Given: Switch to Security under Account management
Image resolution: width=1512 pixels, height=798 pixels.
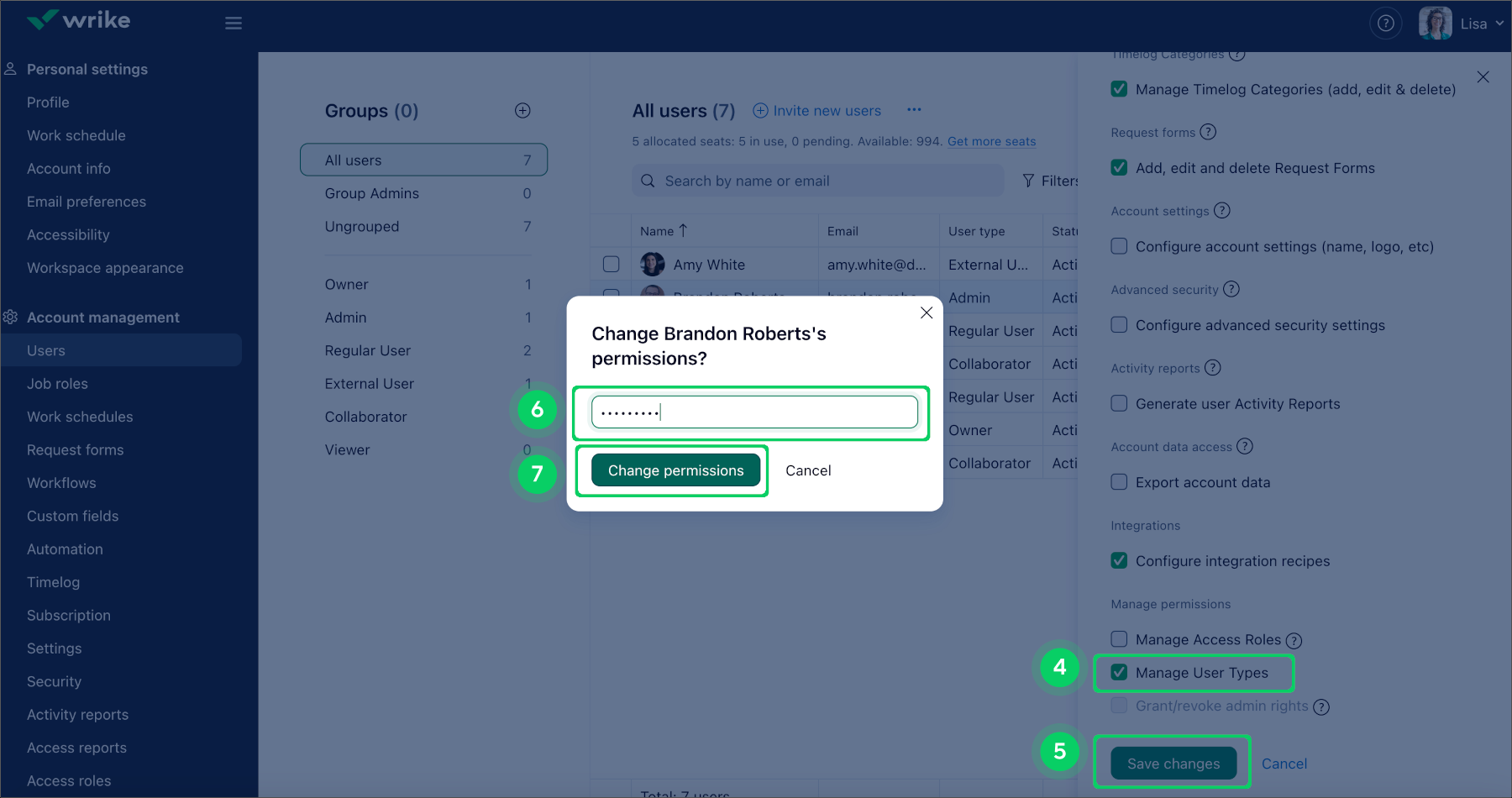Looking at the screenshot, I should pos(54,681).
